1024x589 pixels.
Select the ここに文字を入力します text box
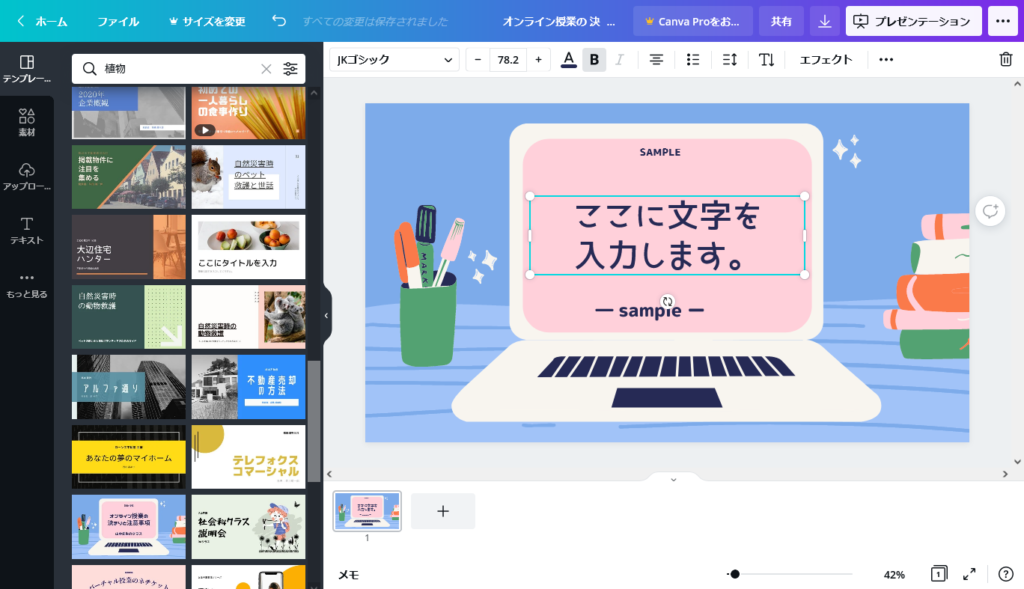coord(667,235)
